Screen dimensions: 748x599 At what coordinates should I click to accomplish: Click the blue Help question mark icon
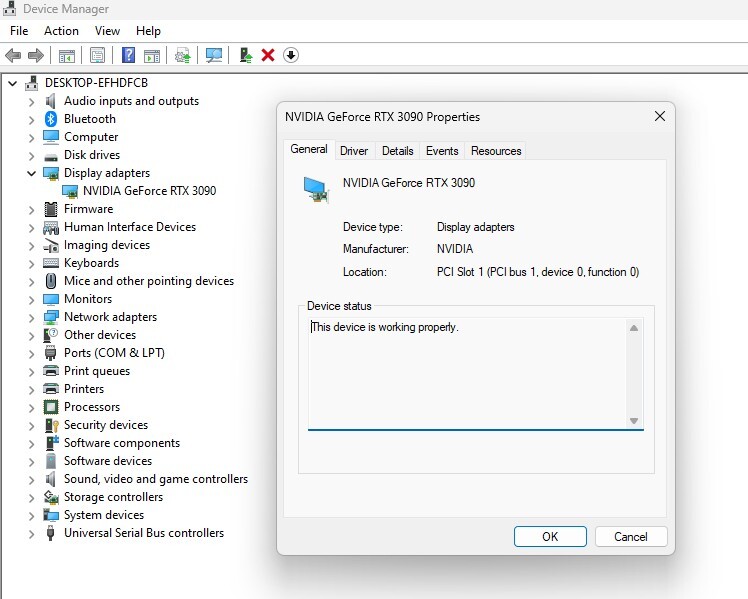coord(128,55)
